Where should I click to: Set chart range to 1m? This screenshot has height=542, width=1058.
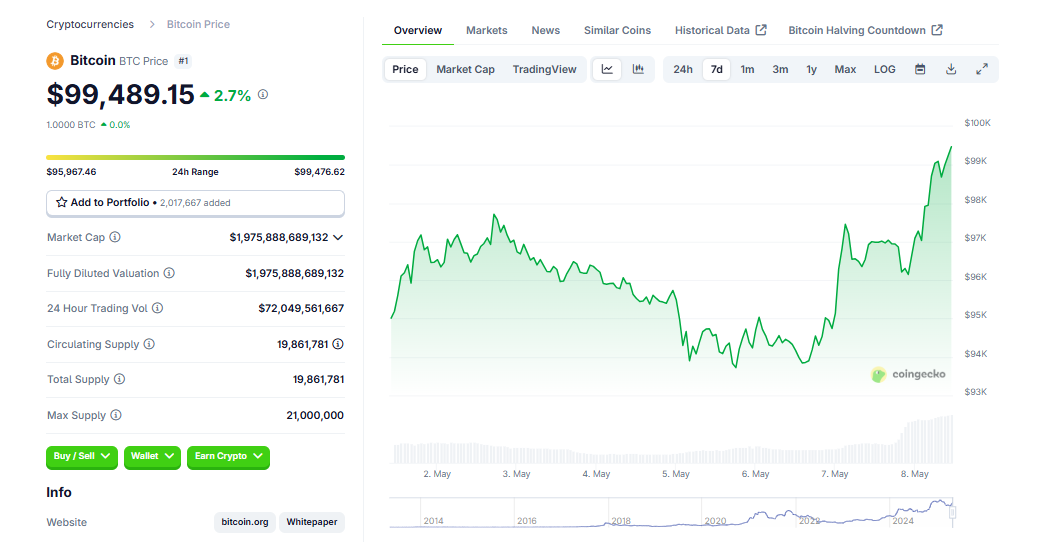pyautogui.click(x=748, y=69)
